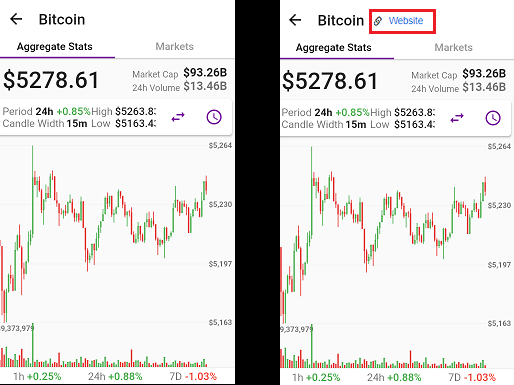Switch to Markets tab on right screen
This screenshot has width=514, height=385.
(x=454, y=47)
